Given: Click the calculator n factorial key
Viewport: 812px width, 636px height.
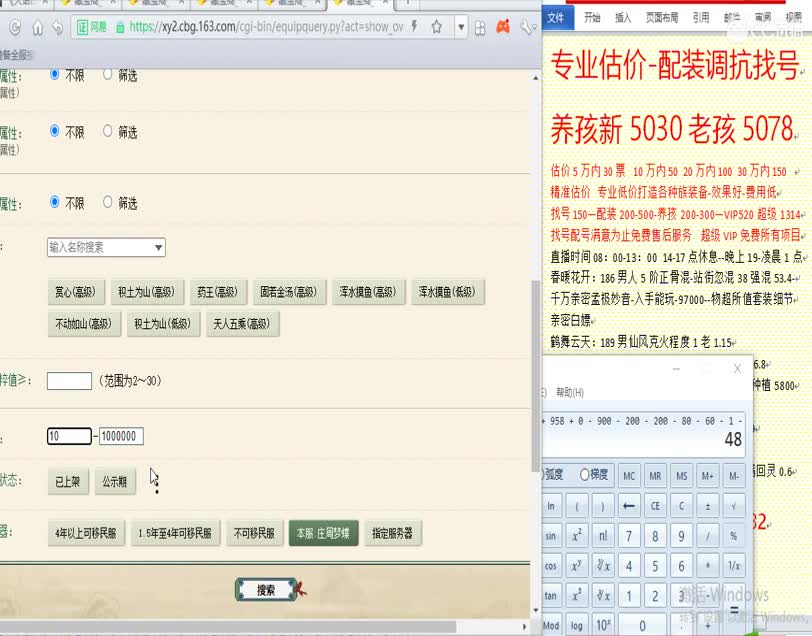Looking at the screenshot, I should click(x=603, y=536).
